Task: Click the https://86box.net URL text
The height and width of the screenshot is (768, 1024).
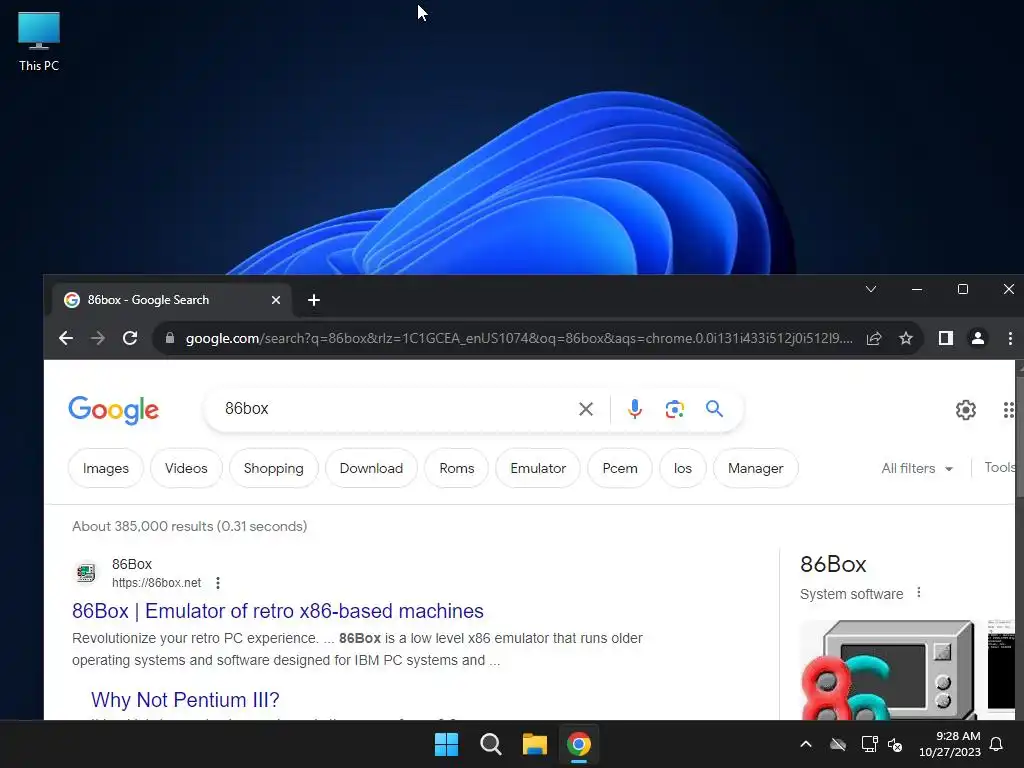Action: click(156, 583)
